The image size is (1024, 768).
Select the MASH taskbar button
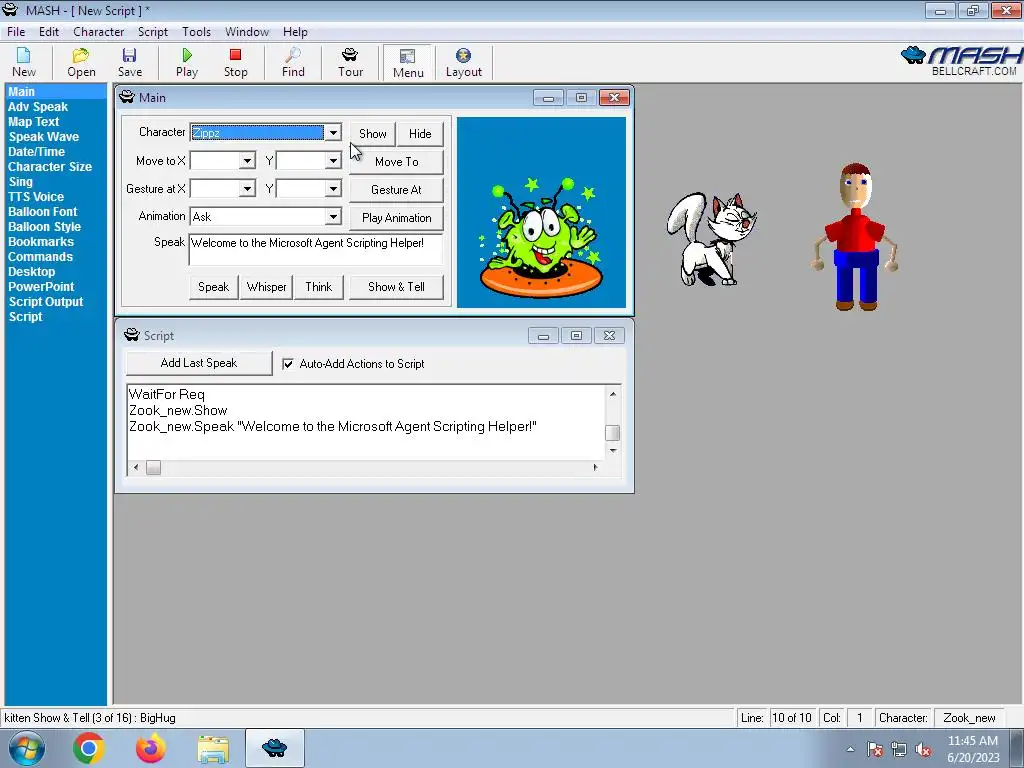coord(274,748)
